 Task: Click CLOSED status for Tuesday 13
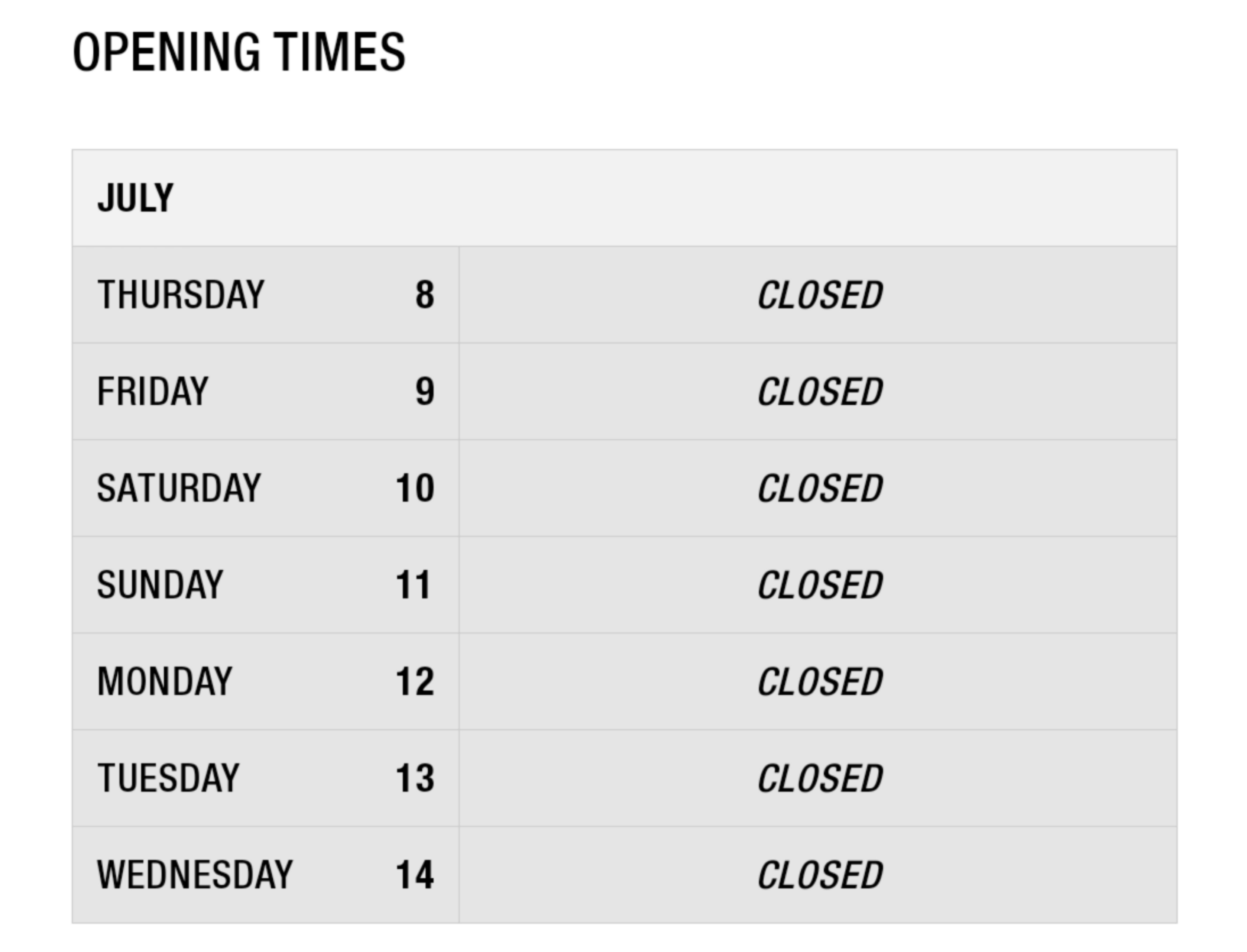coord(820,779)
